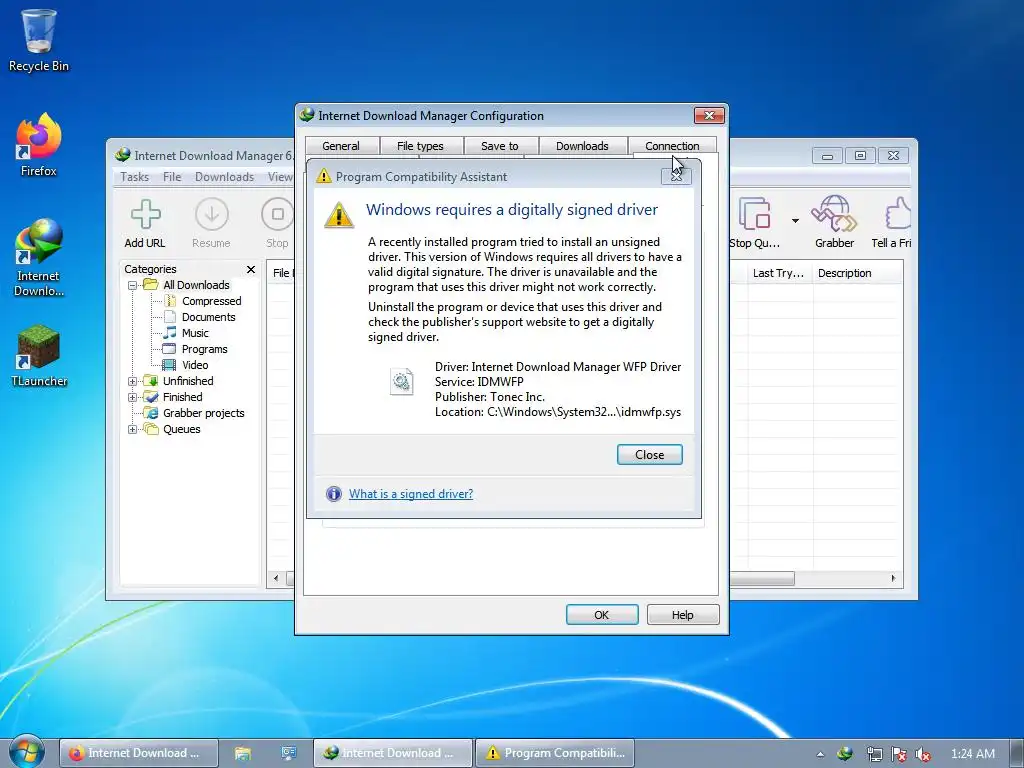Open TLauncher desktop shortcut

[x=39, y=356]
